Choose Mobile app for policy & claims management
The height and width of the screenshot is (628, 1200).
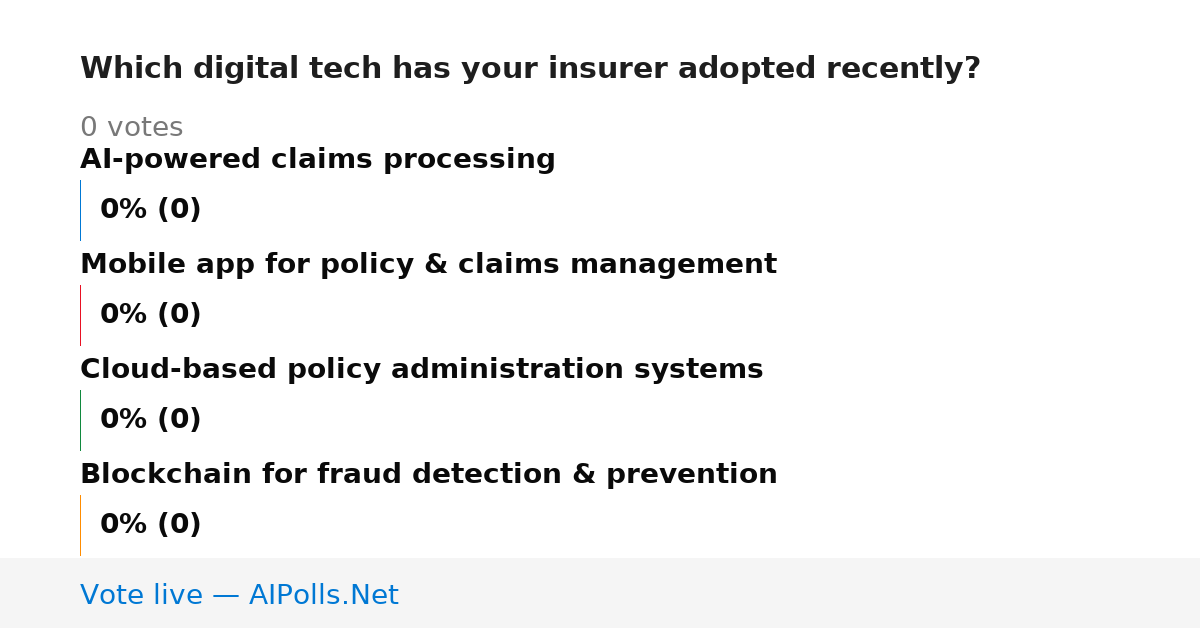point(428,265)
